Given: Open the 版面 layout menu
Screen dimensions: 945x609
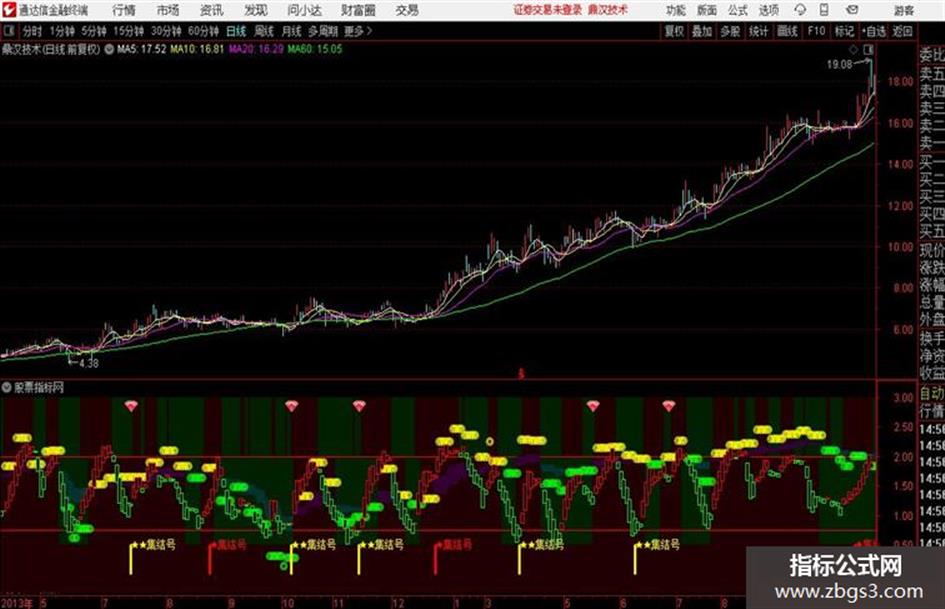Looking at the screenshot, I should [x=706, y=10].
